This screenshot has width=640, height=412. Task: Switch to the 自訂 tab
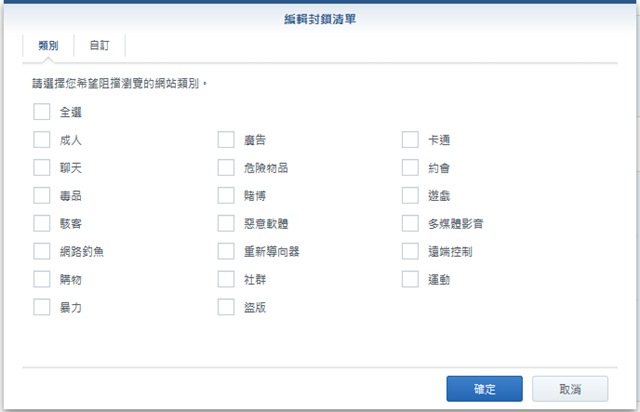click(100, 45)
